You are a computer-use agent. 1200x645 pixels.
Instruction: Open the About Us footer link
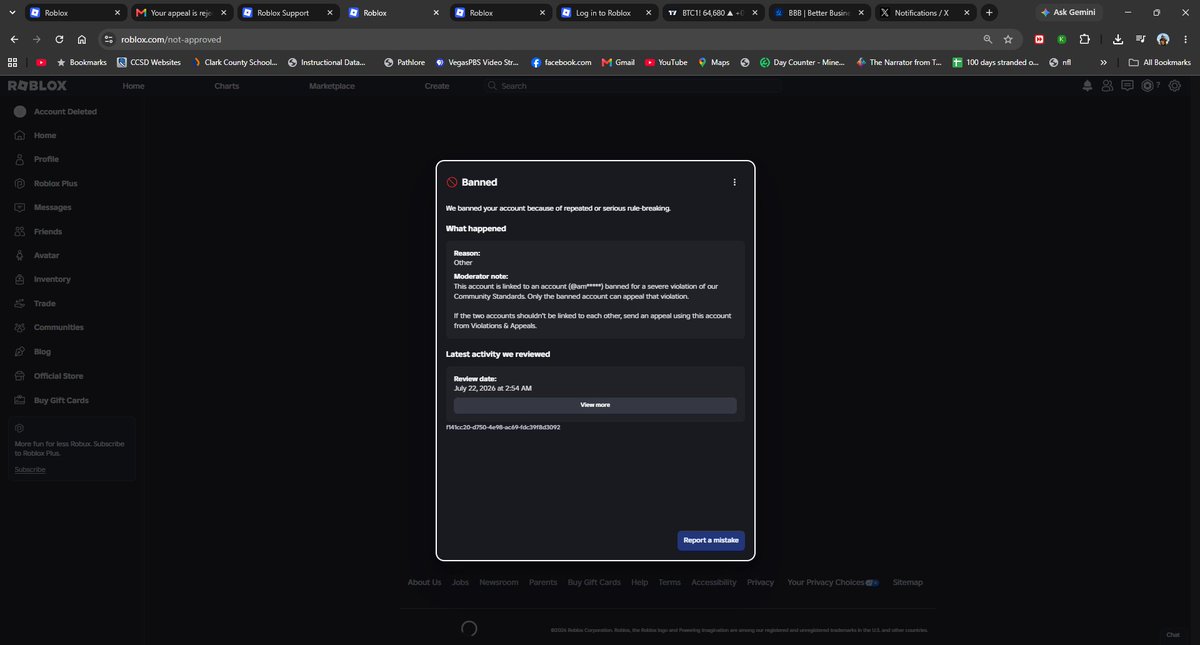[424, 582]
